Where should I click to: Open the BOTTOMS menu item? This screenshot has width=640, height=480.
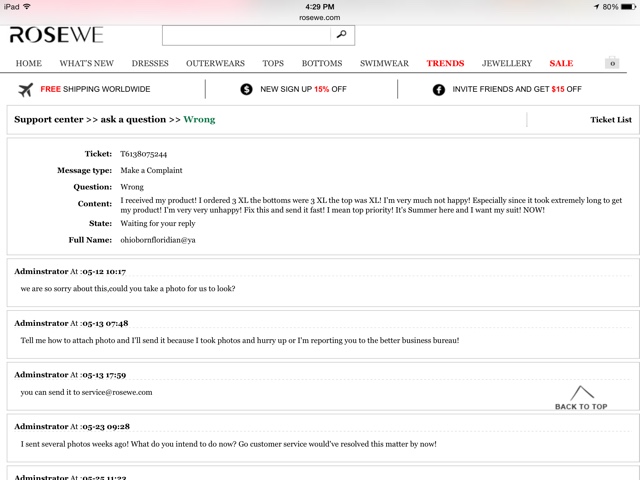pyautogui.click(x=322, y=63)
